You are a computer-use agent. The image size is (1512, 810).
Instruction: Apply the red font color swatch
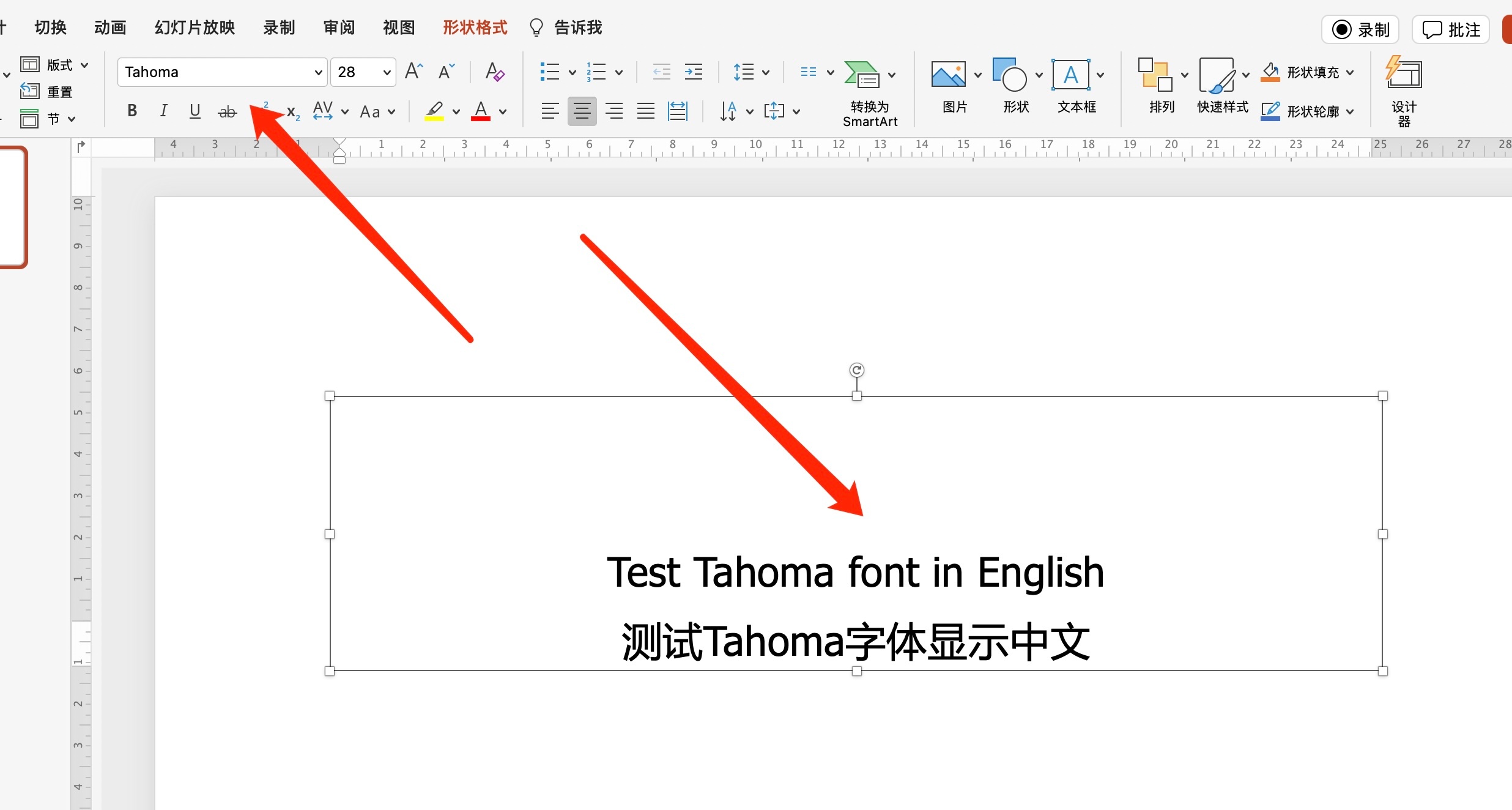coord(481,111)
